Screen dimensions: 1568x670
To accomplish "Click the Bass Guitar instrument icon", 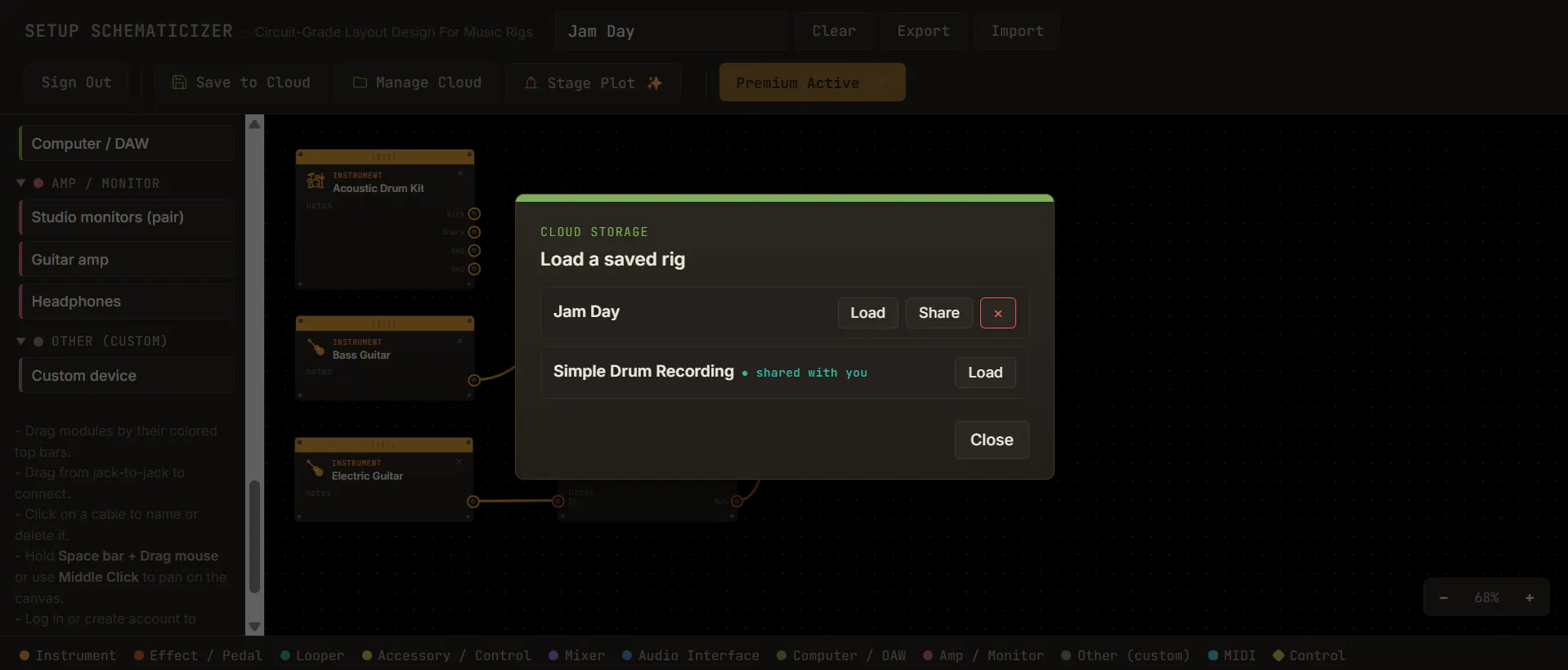I will [x=316, y=347].
